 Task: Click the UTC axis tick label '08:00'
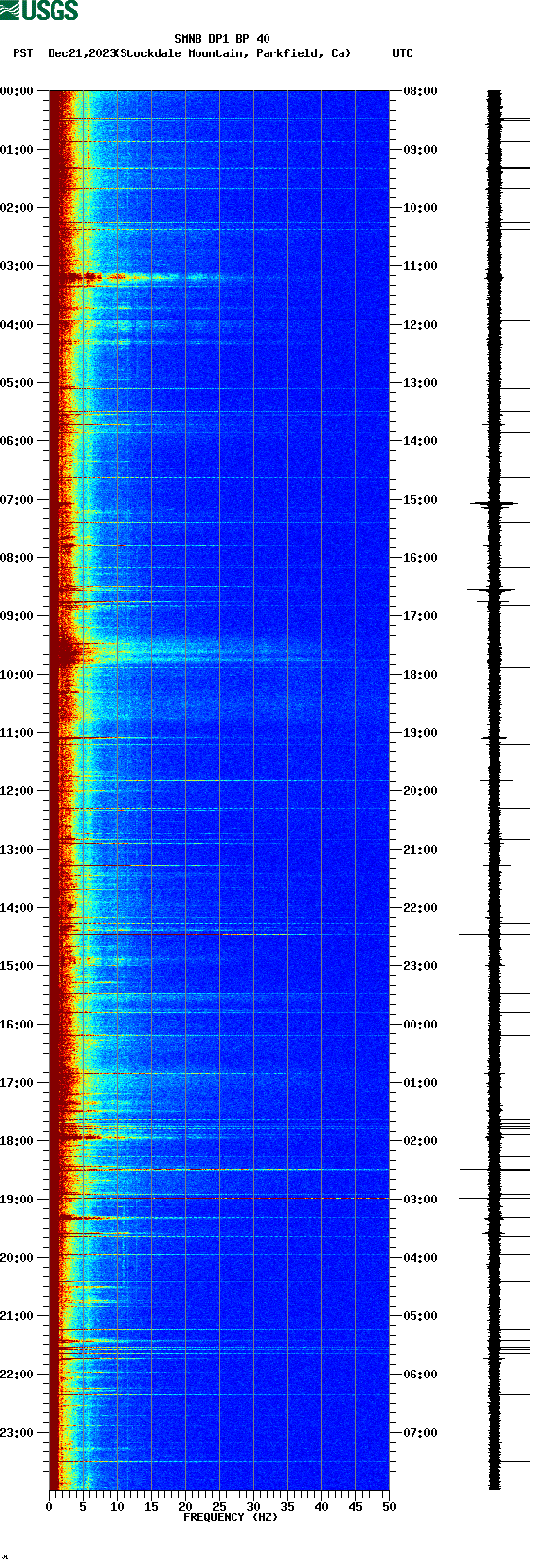pyautogui.click(x=420, y=91)
